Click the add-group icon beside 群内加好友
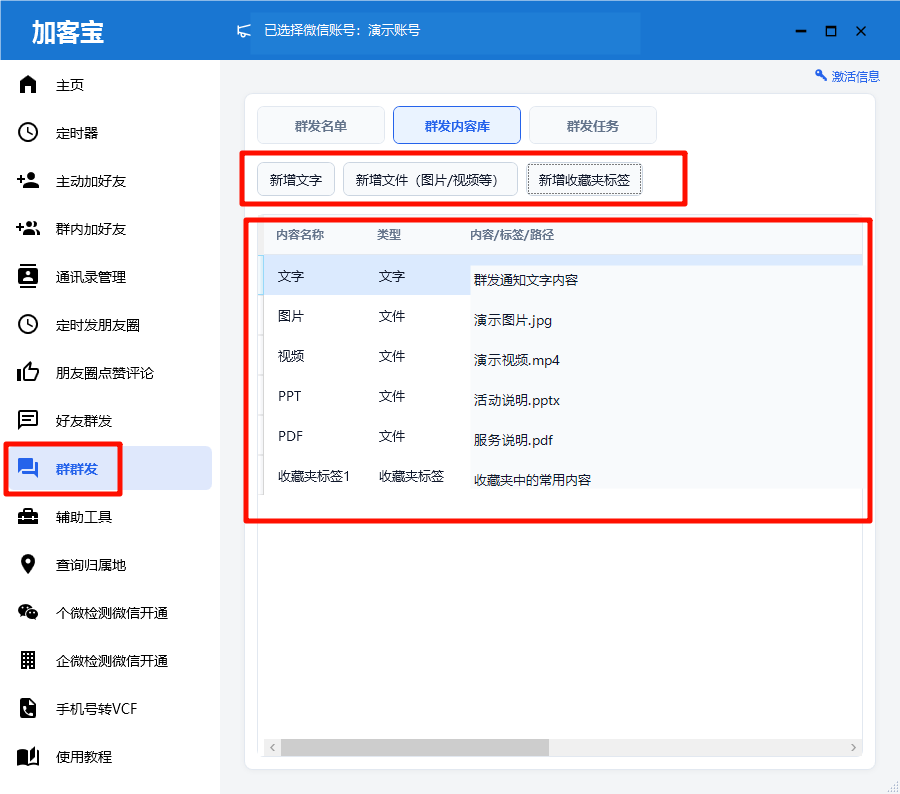This screenshot has width=900, height=794. pos(28,228)
